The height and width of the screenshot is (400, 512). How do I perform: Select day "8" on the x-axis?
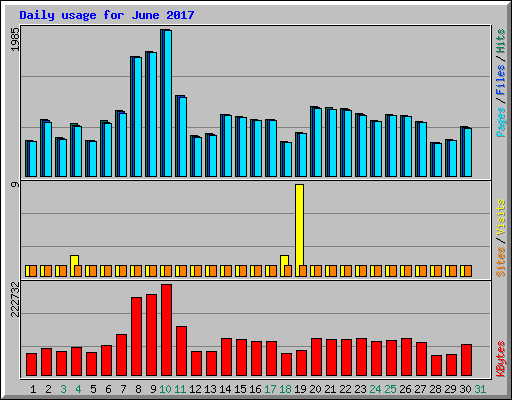pyautogui.click(x=138, y=389)
